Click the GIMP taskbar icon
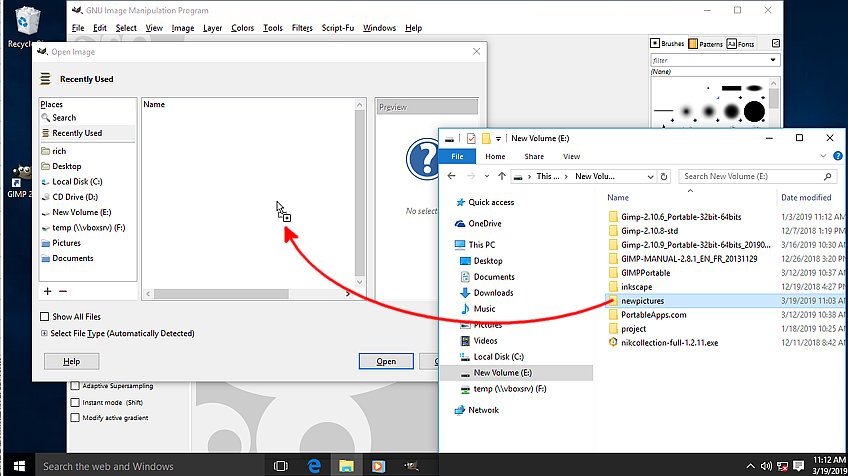This screenshot has height=476, width=848. [411, 466]
